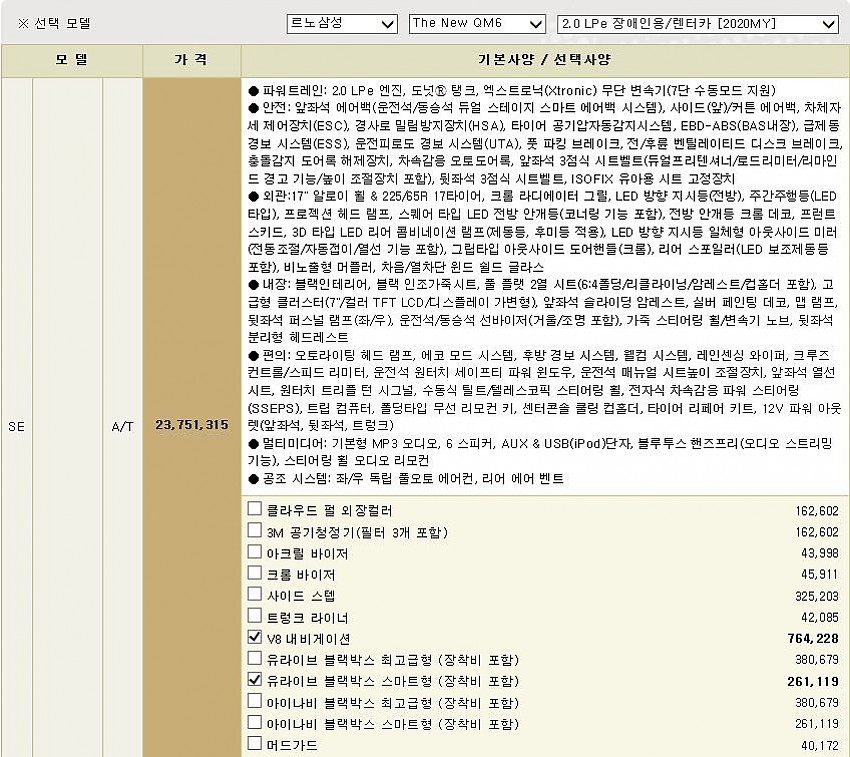Click the 23,751,315 price cell
Screen dimensions: 850x757
click(191, 425)
